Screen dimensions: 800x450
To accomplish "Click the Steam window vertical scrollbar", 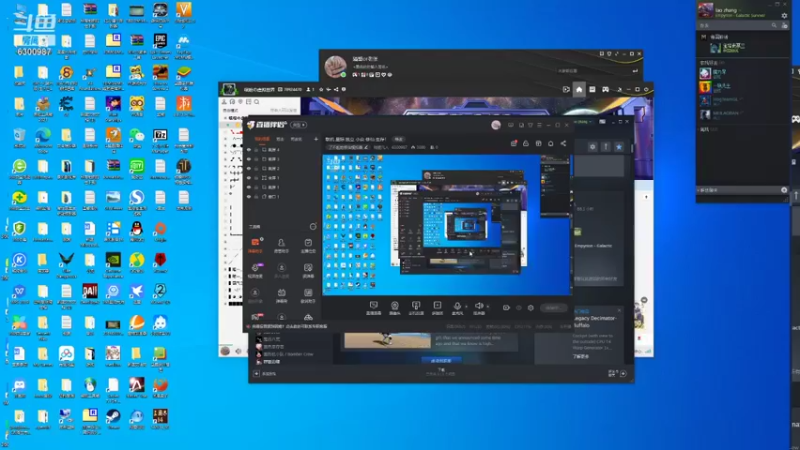I will pos(632,147).
